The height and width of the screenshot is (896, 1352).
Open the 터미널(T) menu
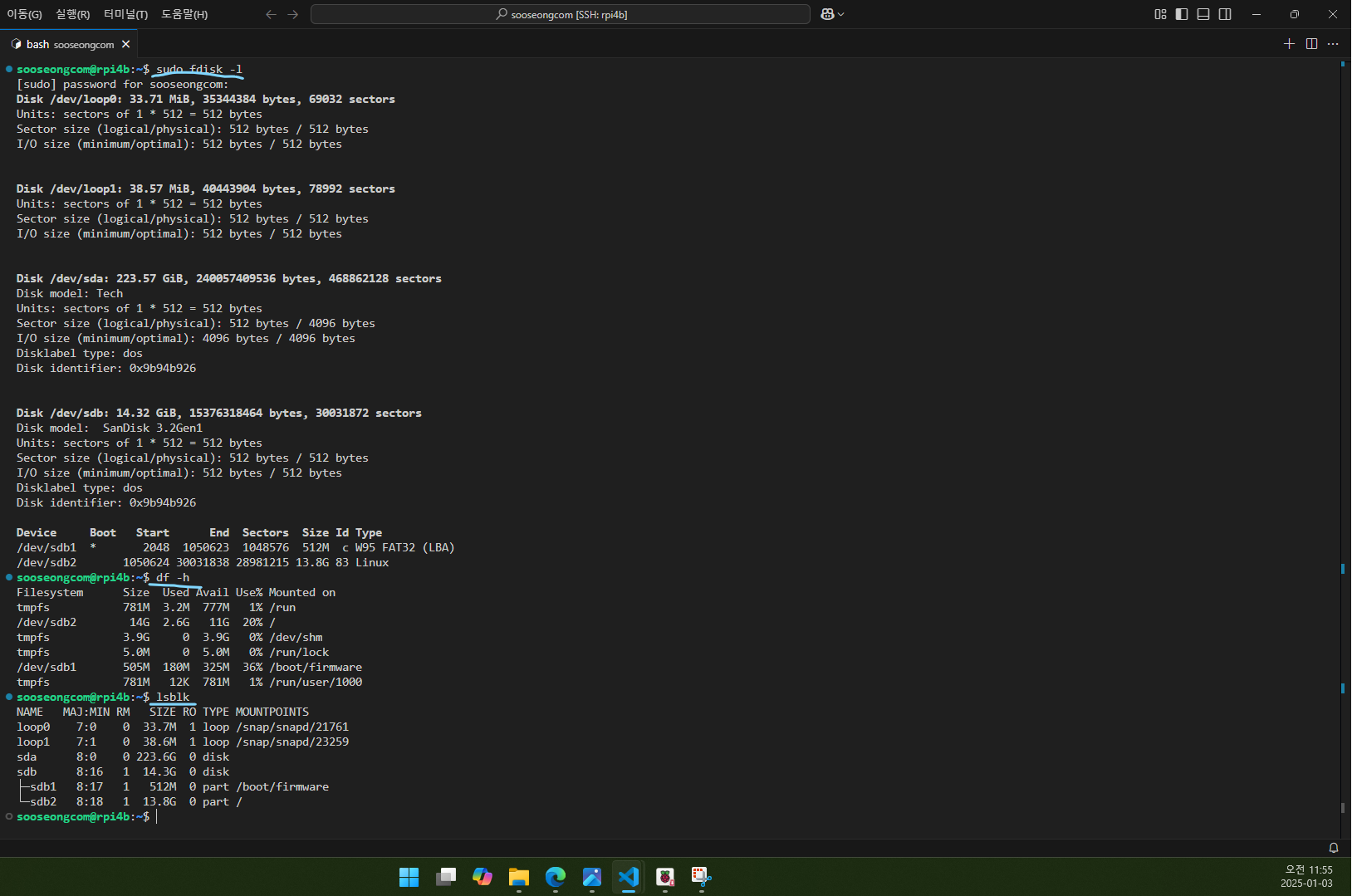125,14
